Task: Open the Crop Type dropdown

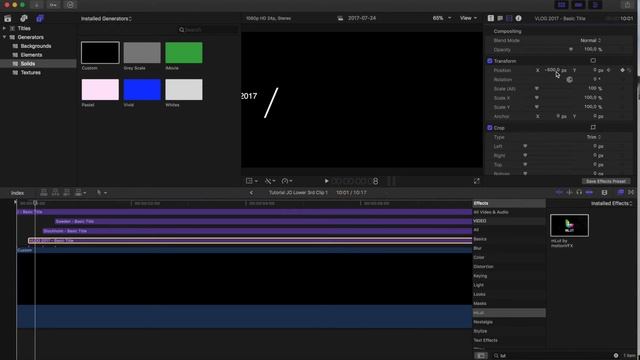Action: (x=594, y=137)
